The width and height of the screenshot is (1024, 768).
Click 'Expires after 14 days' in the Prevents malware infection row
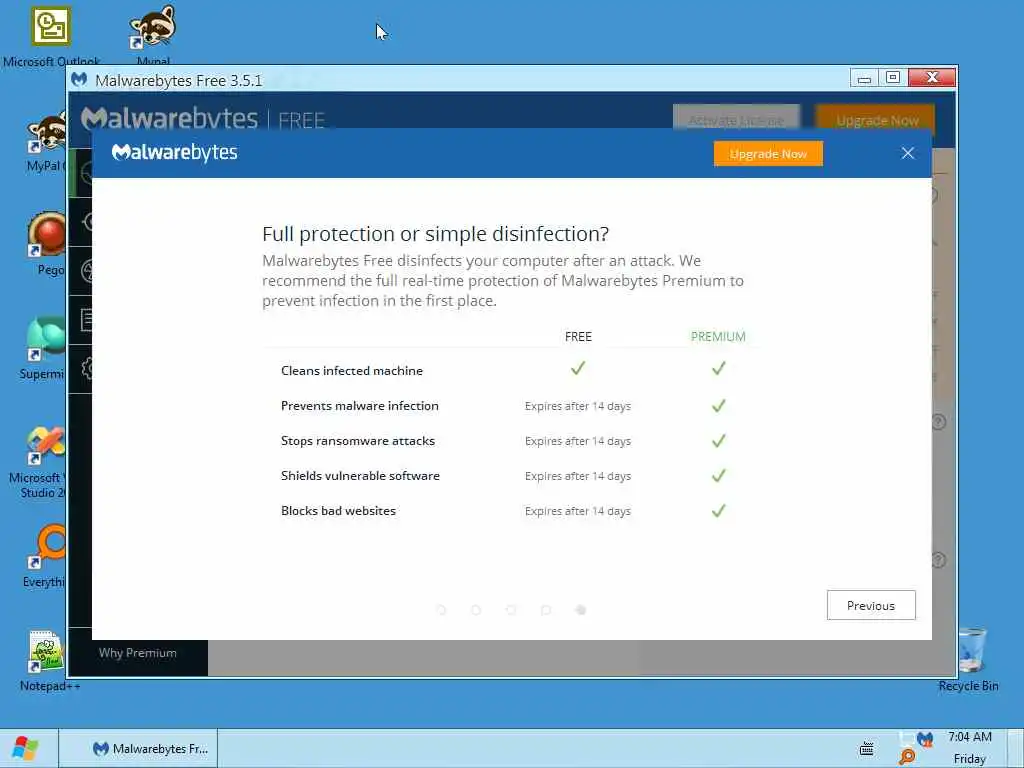pyautogui.click(x=578, y=406)
